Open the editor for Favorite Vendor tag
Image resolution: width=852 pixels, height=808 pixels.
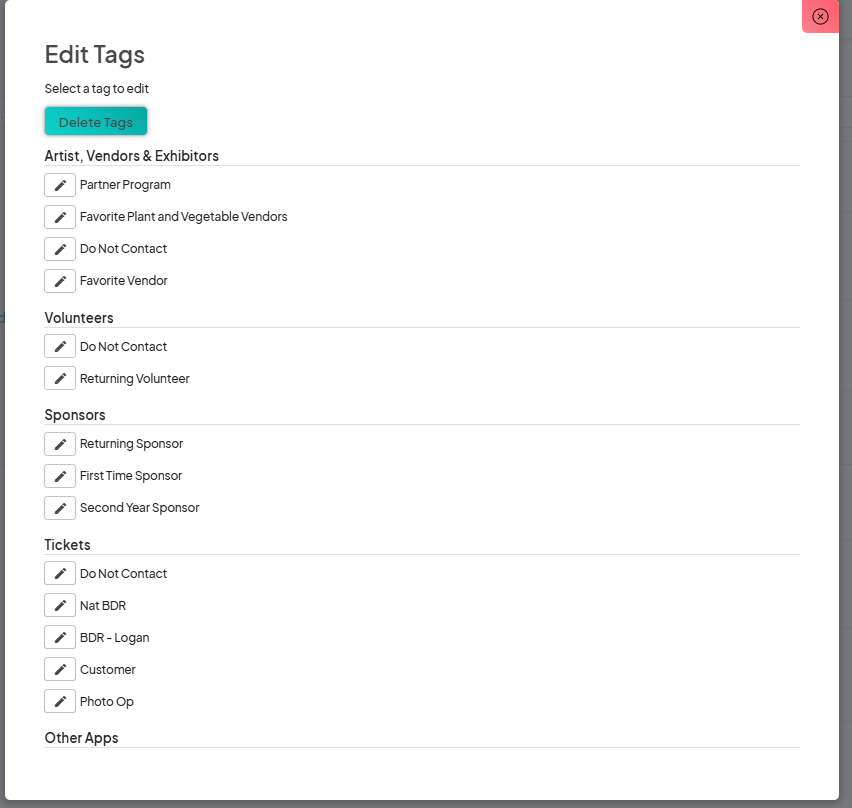point(59,281)
